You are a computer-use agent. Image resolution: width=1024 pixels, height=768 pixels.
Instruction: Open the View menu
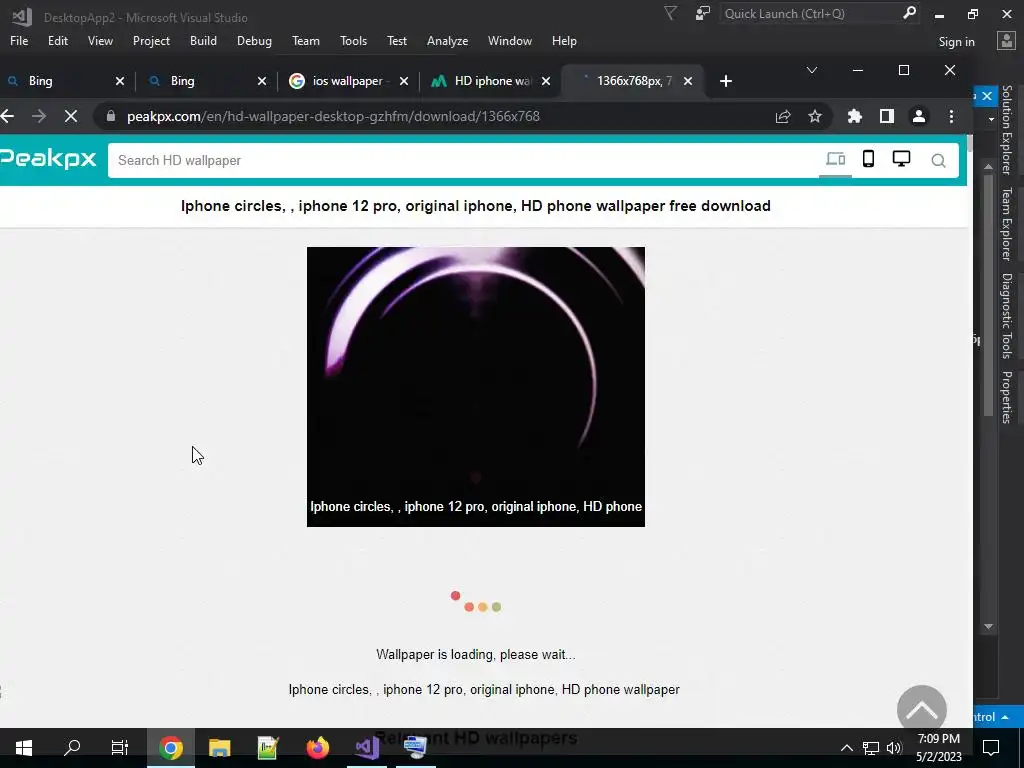[x=100, y=41]
